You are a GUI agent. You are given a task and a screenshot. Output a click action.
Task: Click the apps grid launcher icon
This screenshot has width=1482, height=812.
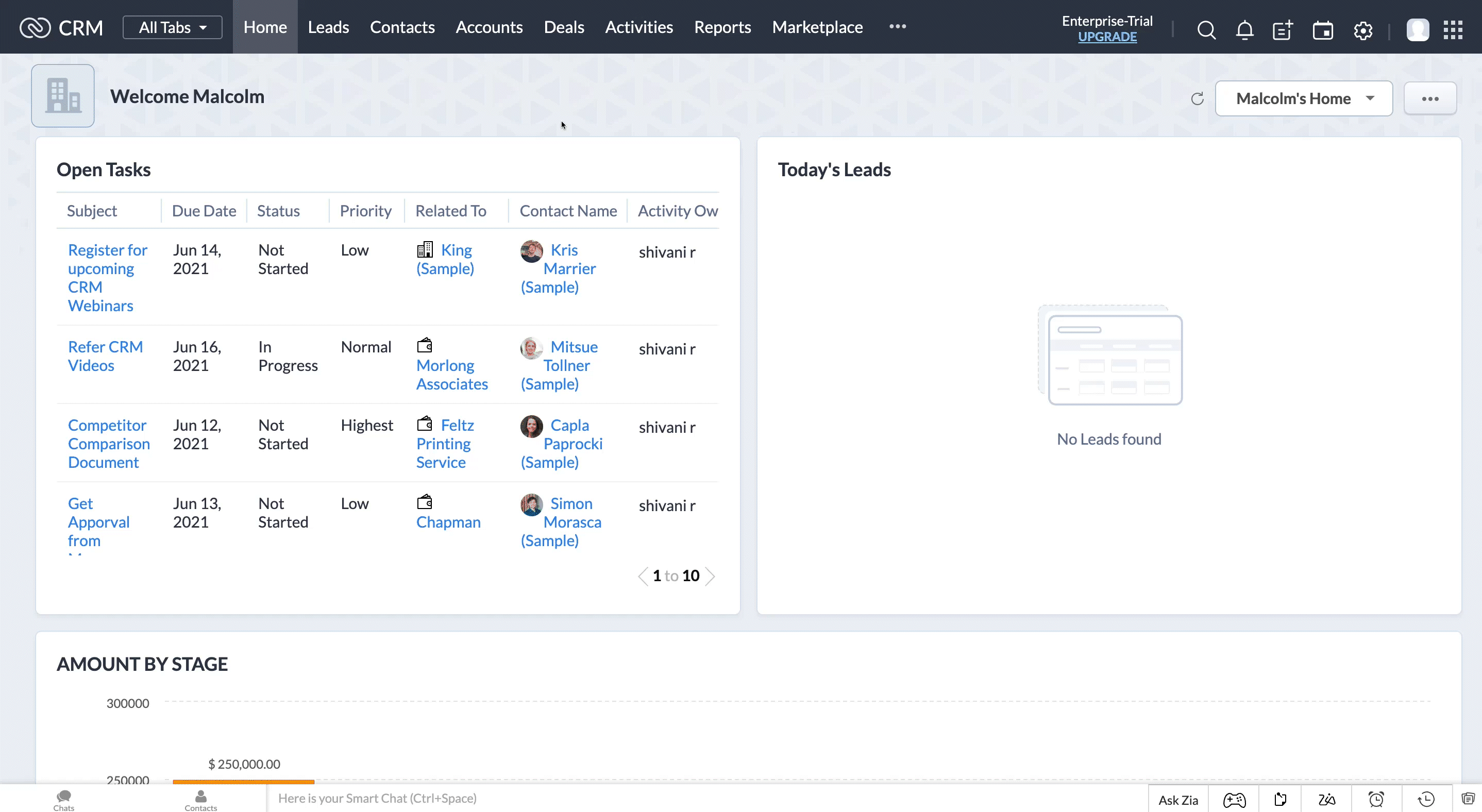tap(1453, 29)
